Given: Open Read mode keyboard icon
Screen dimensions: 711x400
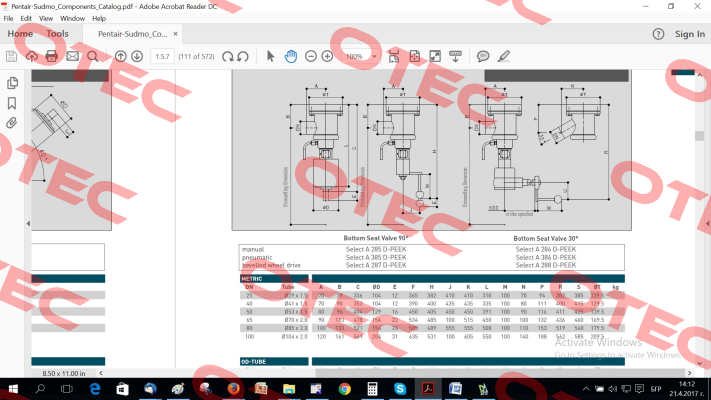Looking at the screenshot, I should [x=455, y=56].
